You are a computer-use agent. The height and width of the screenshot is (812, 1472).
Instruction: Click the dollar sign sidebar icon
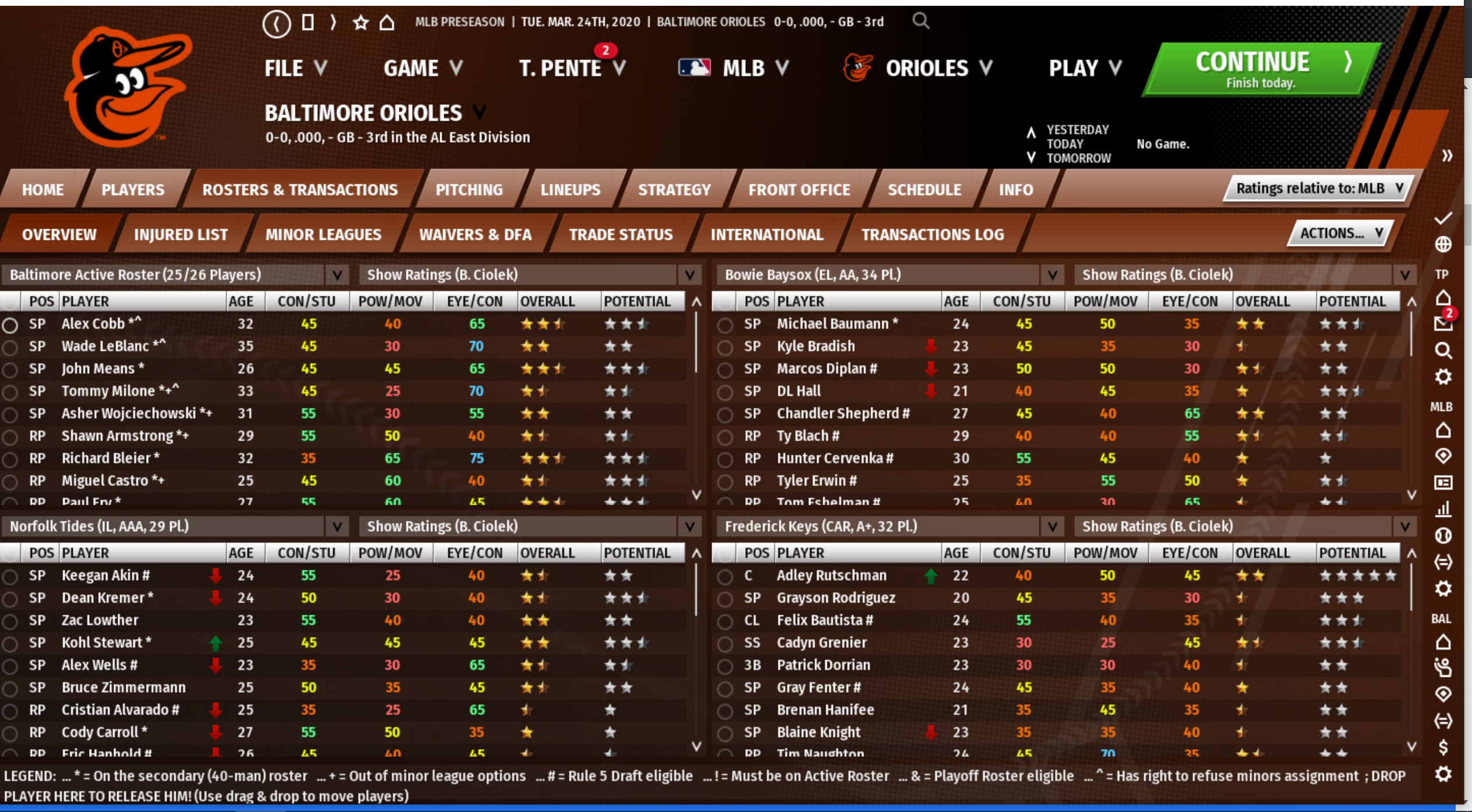[x=1443, y=747]
